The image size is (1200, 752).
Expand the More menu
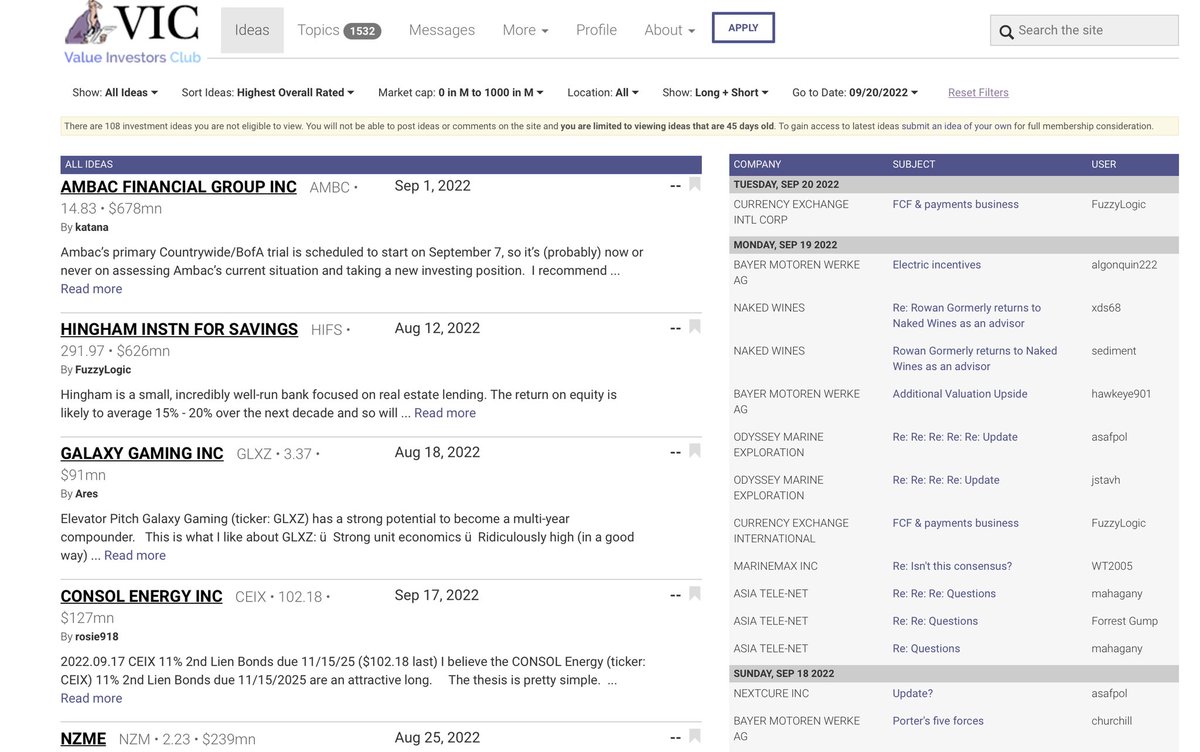click(525, 30)
